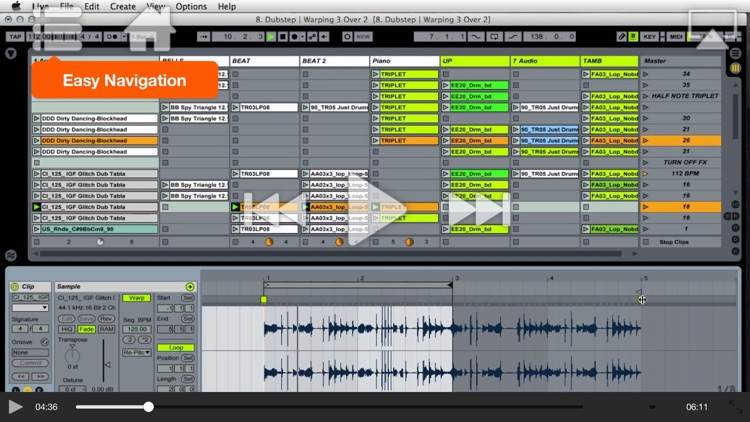Toggle the overview show/hide button

tap(11, 255)
